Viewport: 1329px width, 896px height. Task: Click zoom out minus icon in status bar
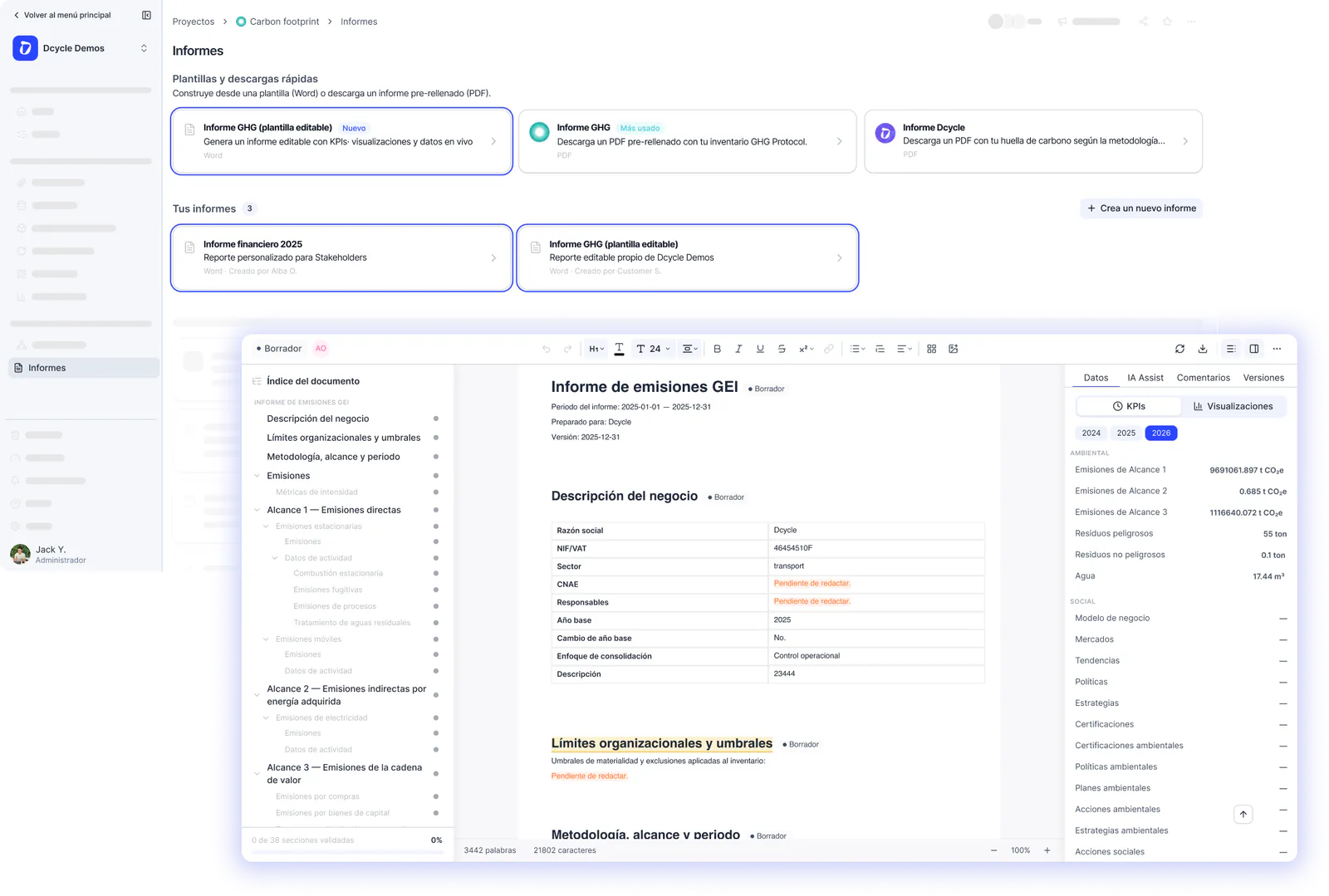[x=993, y=850]
